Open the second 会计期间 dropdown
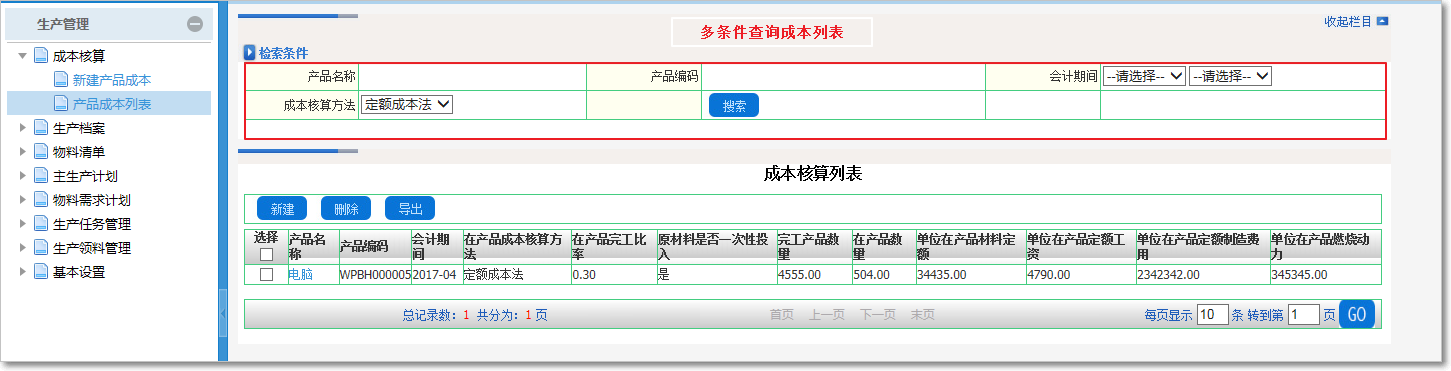This screenshot has width=1451, height=371. pos(1230,76)
